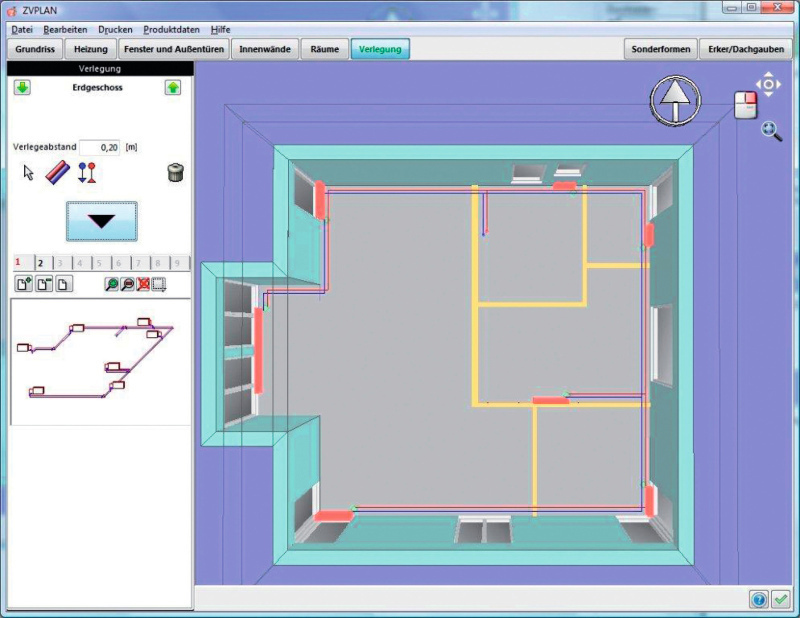Open help with blue question mark
Image resolution: width=800 pixels, height=618 pixels.
click(759, 600)
